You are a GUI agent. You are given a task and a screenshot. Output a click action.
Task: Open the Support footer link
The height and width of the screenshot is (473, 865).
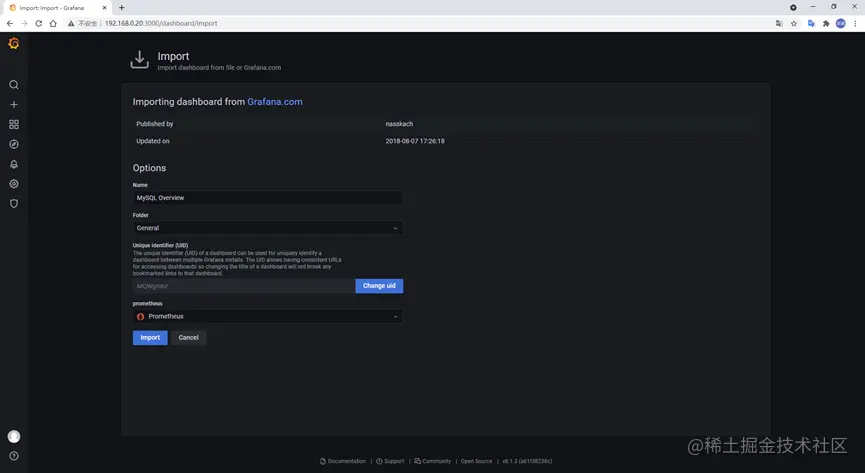click(x=390, y=461)
